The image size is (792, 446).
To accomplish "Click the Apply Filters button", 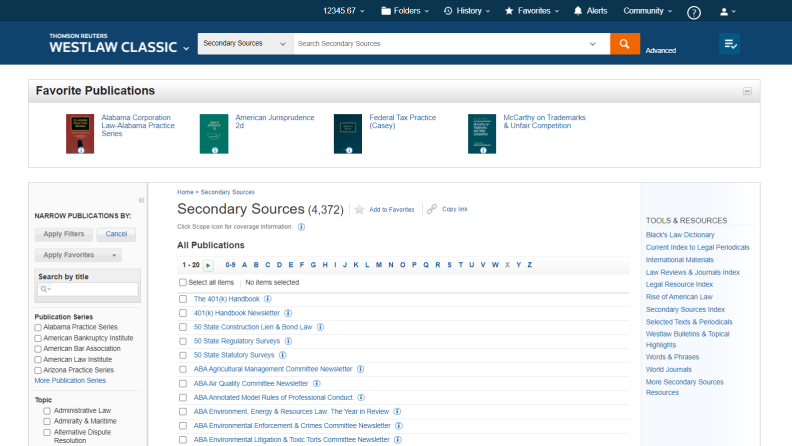I will (64, 234).
